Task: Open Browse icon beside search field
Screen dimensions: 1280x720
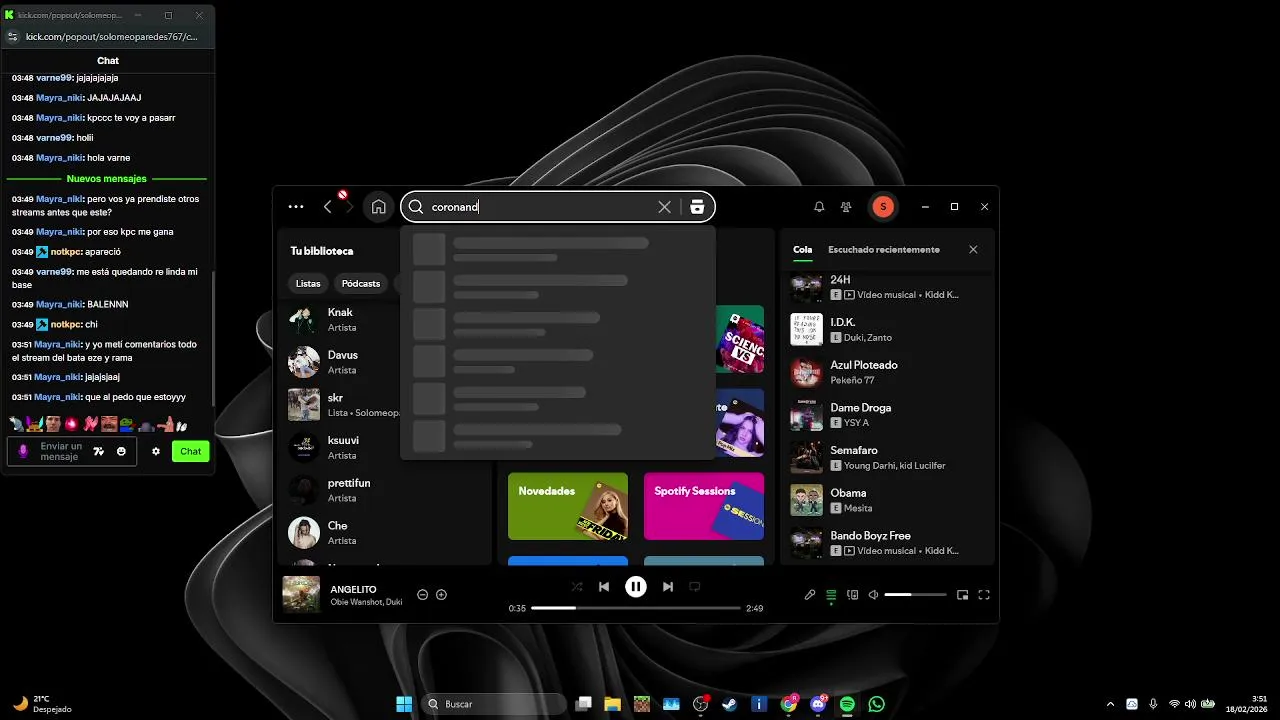Action: [697, 207]
